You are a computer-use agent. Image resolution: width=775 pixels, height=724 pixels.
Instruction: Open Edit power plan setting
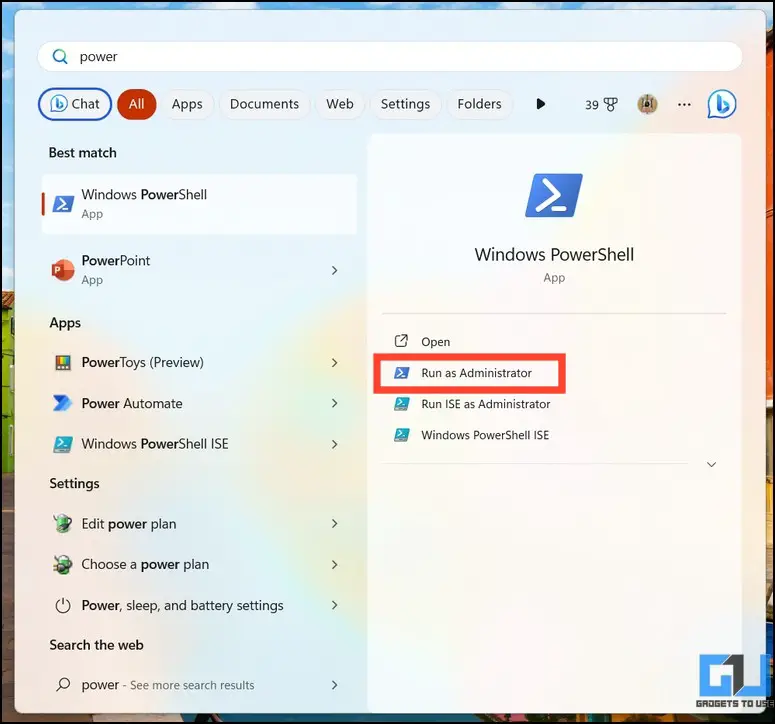199,524
